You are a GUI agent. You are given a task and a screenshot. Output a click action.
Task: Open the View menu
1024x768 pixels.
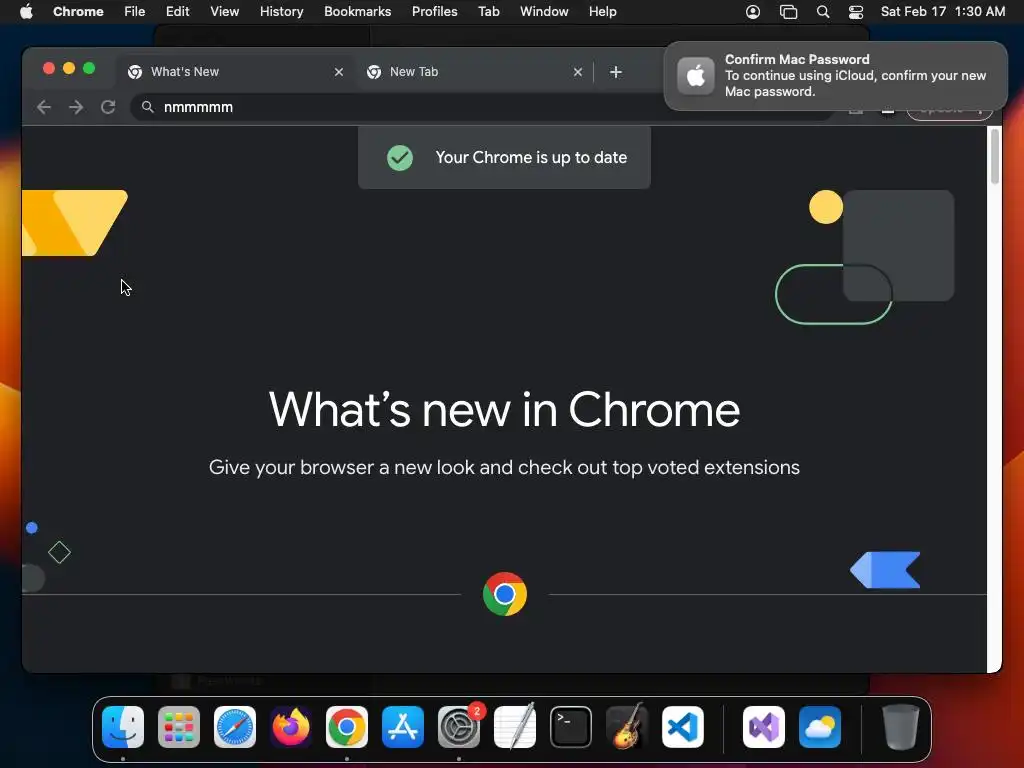pos(225,11)
